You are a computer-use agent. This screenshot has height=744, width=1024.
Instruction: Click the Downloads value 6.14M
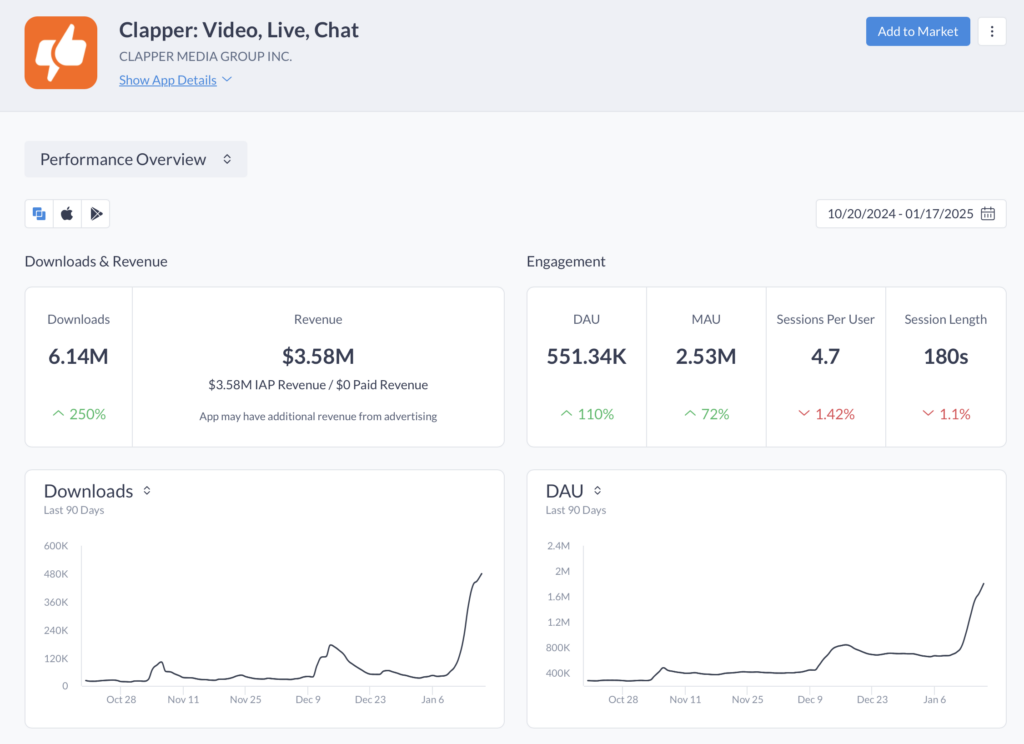(78, 357)
